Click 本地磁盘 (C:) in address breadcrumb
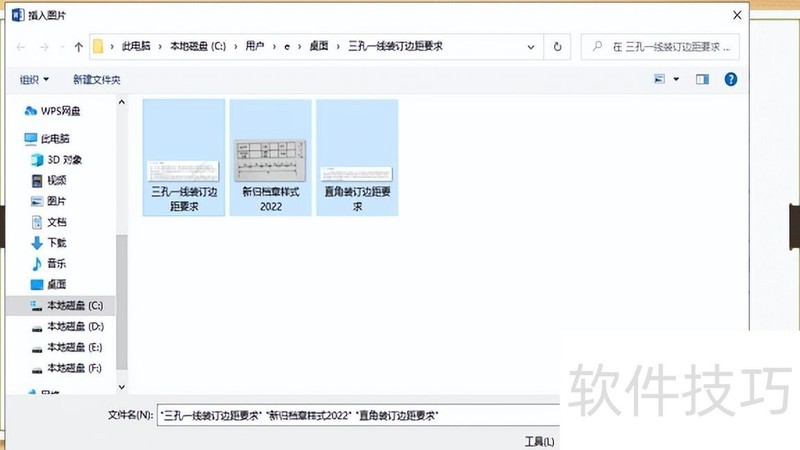The image size is (800, 450). coord(197,46)
